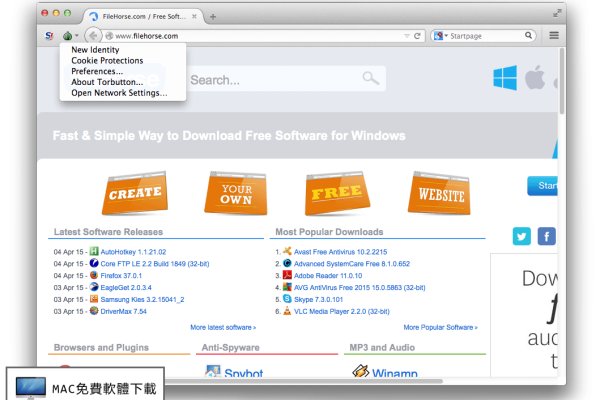
Task: Choose Cookie Protections menu entry
Action: 106,61
